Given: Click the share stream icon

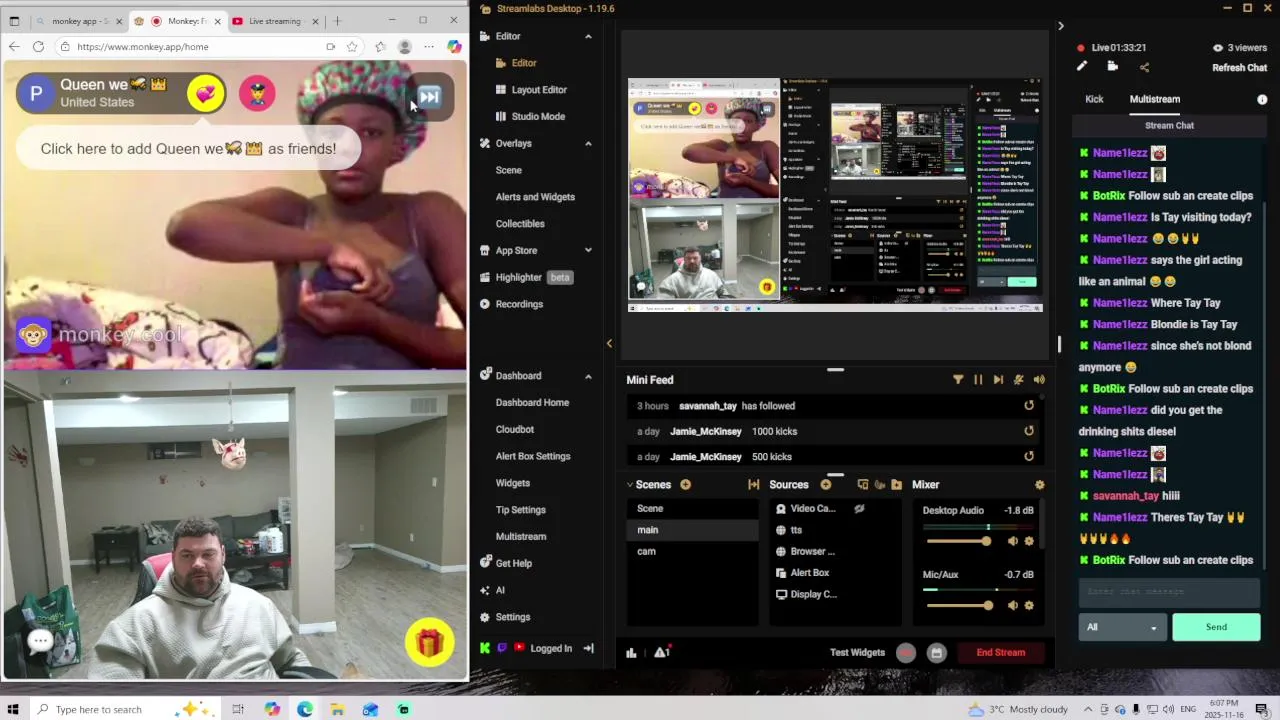Looking at the screenshot, I should point(1144,67).
